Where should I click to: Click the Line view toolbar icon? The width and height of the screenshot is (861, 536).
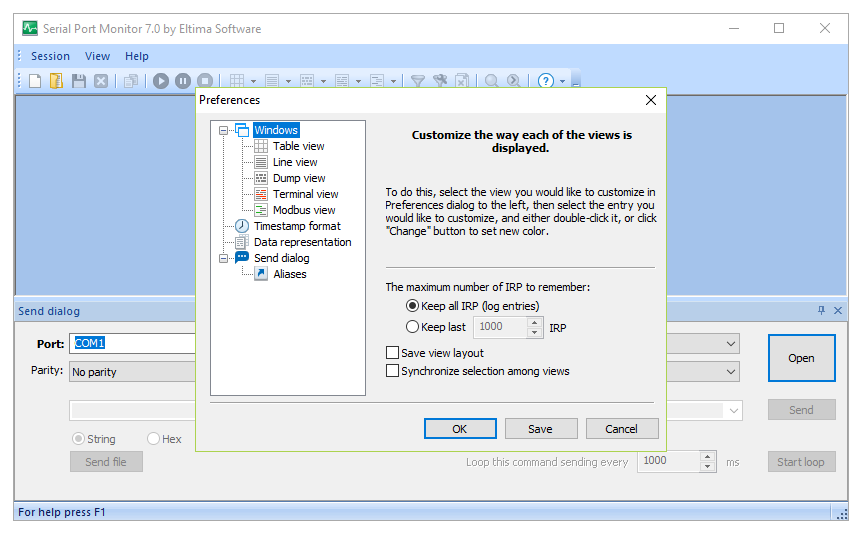pyautogui.click(x=272, y=81)
